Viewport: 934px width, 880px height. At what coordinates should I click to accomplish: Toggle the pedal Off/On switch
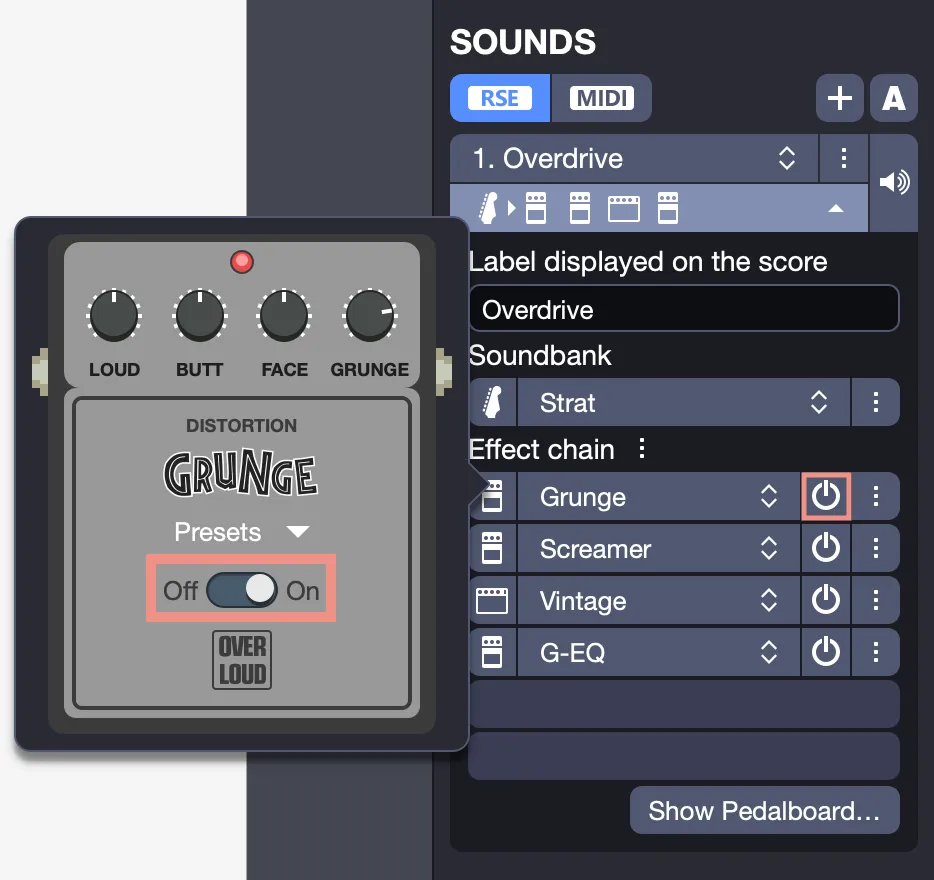click(x=242, y=590)
